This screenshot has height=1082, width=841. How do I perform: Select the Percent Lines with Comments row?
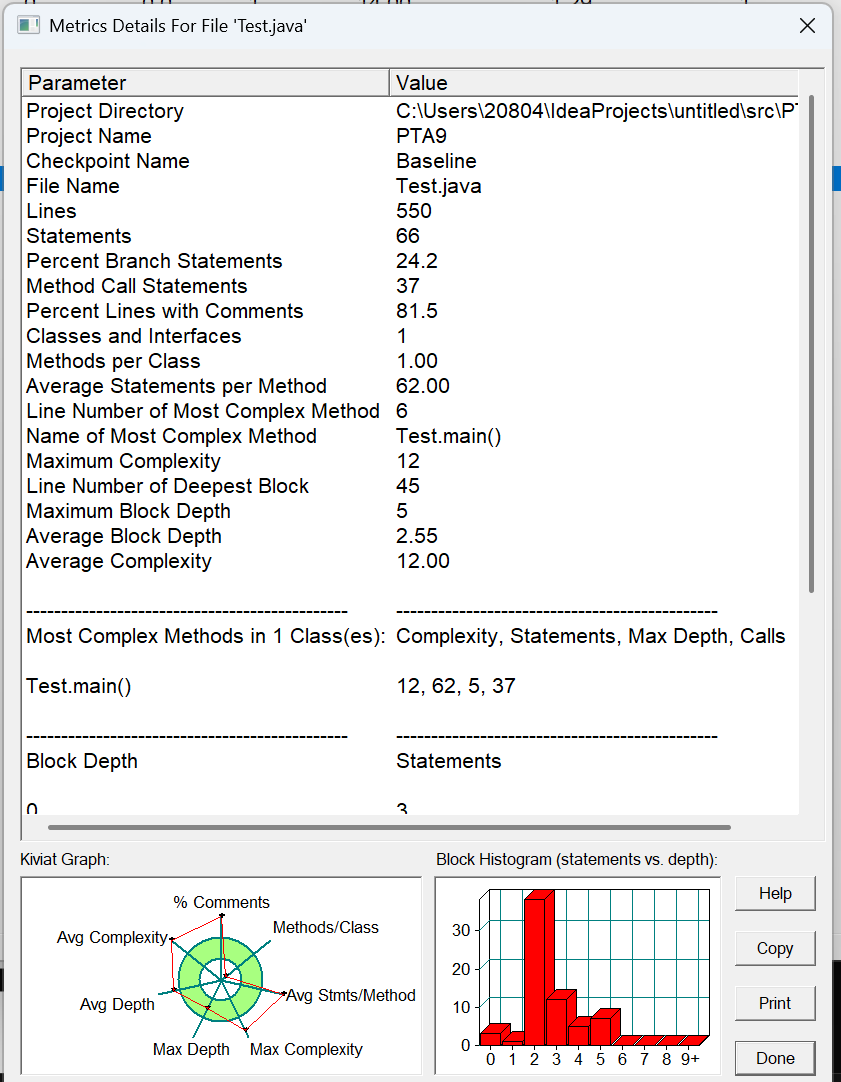[410, 311]
